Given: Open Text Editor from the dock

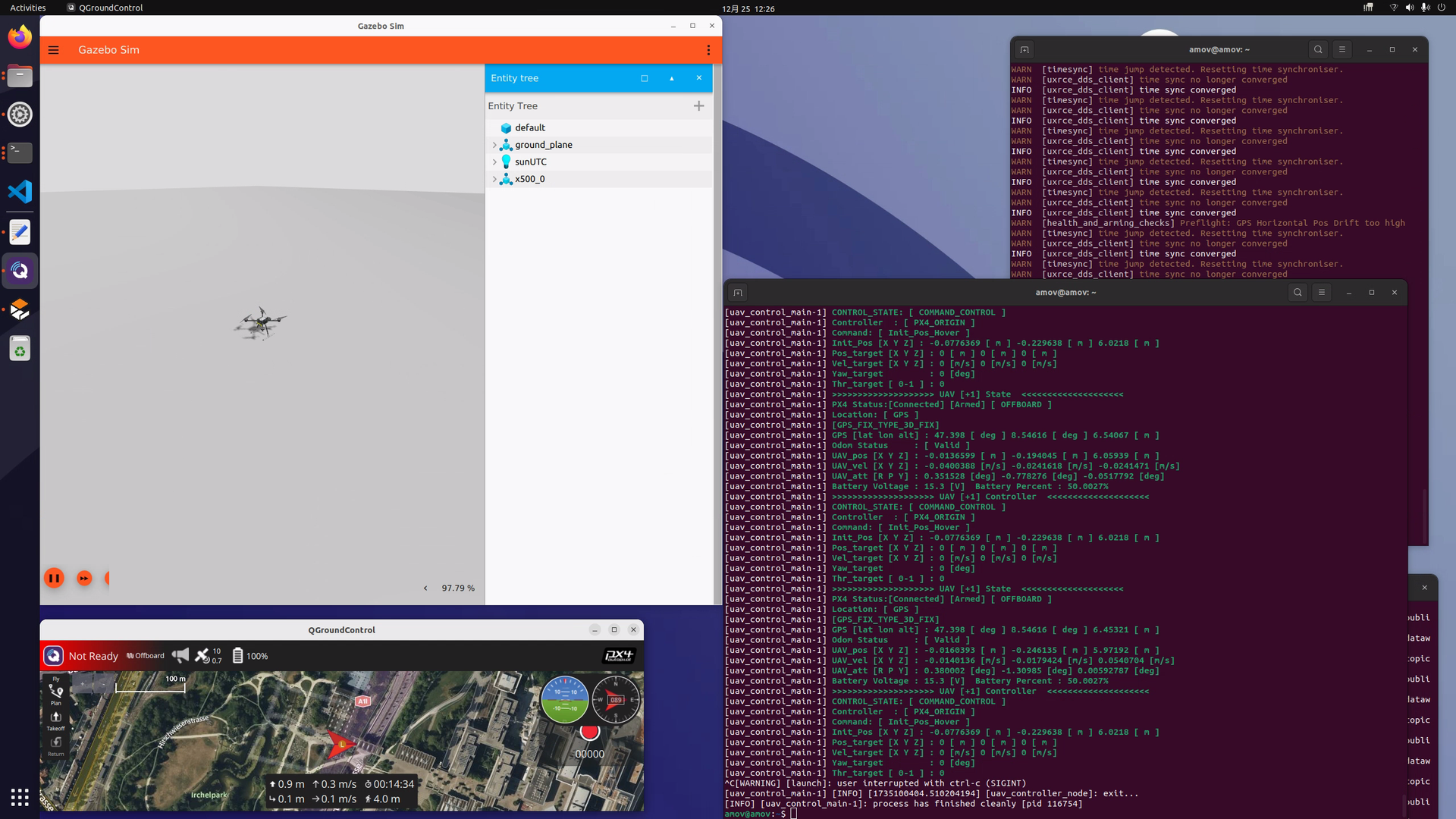Looking at the screenshot, I should [20, 231].
